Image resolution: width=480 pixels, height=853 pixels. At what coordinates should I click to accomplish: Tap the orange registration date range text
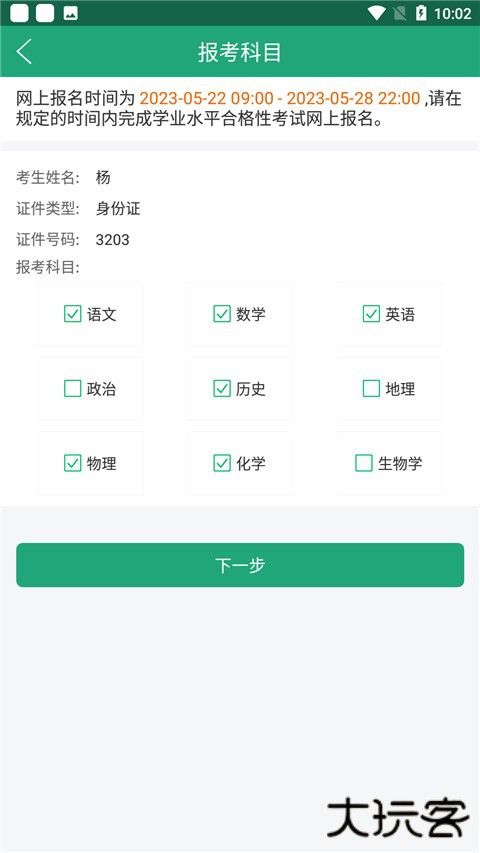(280, 98)
